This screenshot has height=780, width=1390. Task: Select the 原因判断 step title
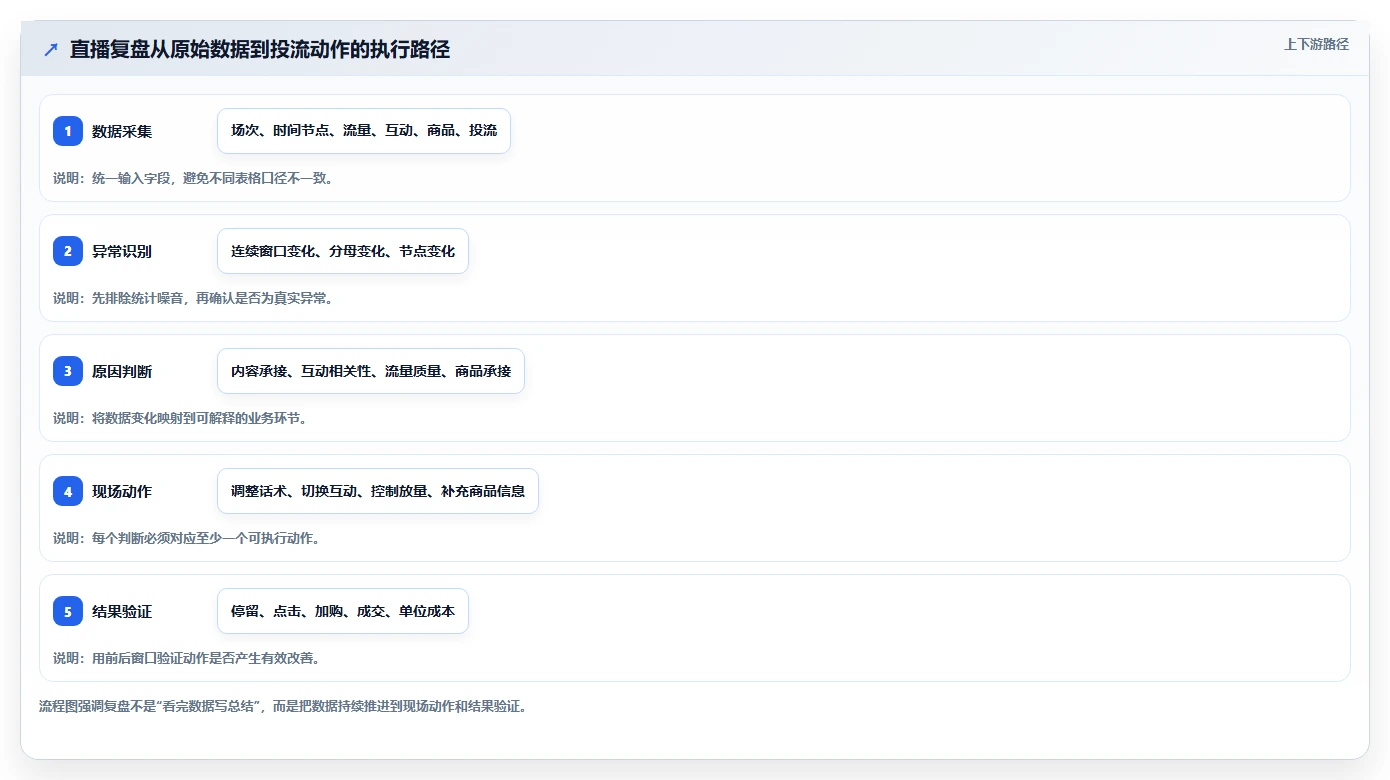pyautogui.click(x=122, y=371)
